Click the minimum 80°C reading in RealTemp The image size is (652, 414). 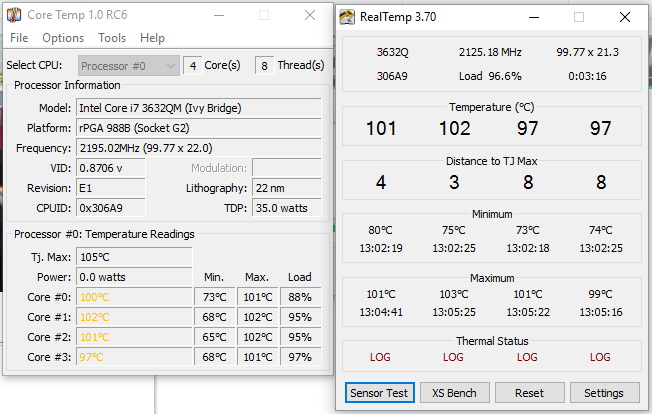[x=380, y=230]
